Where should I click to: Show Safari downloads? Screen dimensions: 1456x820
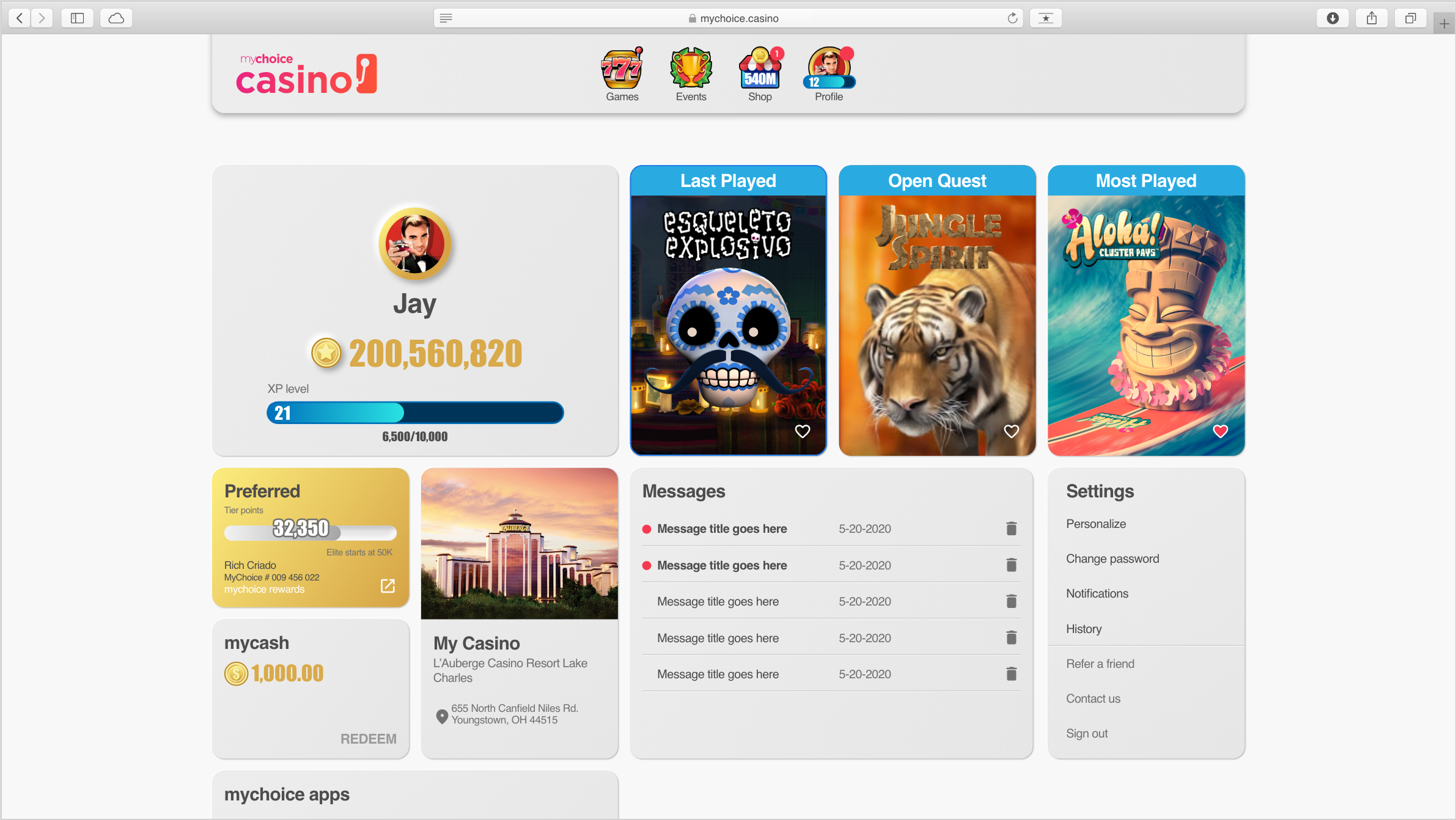click(1333, 18)
